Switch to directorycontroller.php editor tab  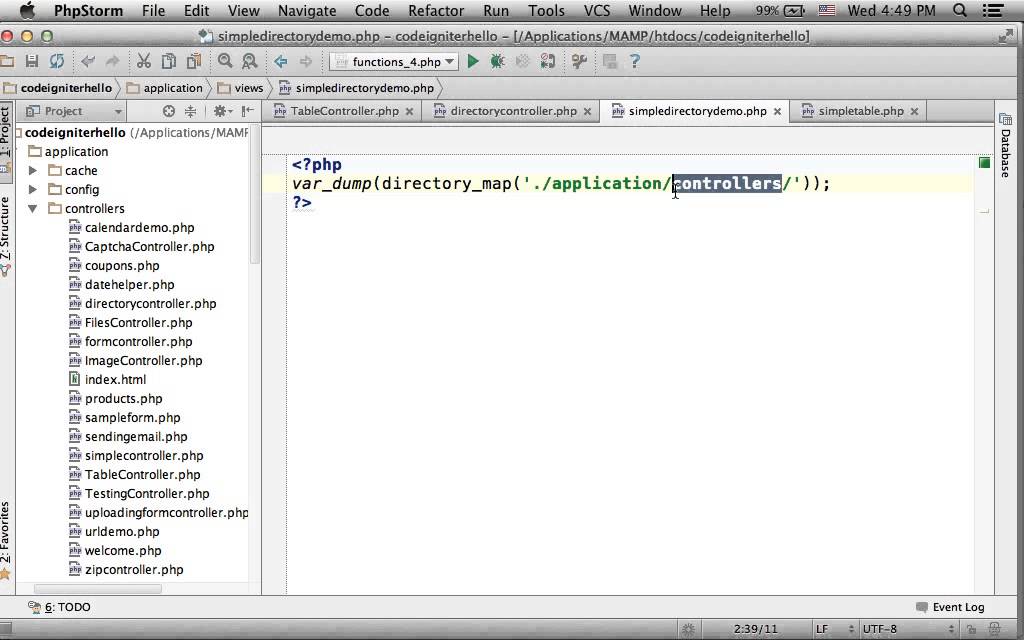pyautogui.click(x=513, y=111)
